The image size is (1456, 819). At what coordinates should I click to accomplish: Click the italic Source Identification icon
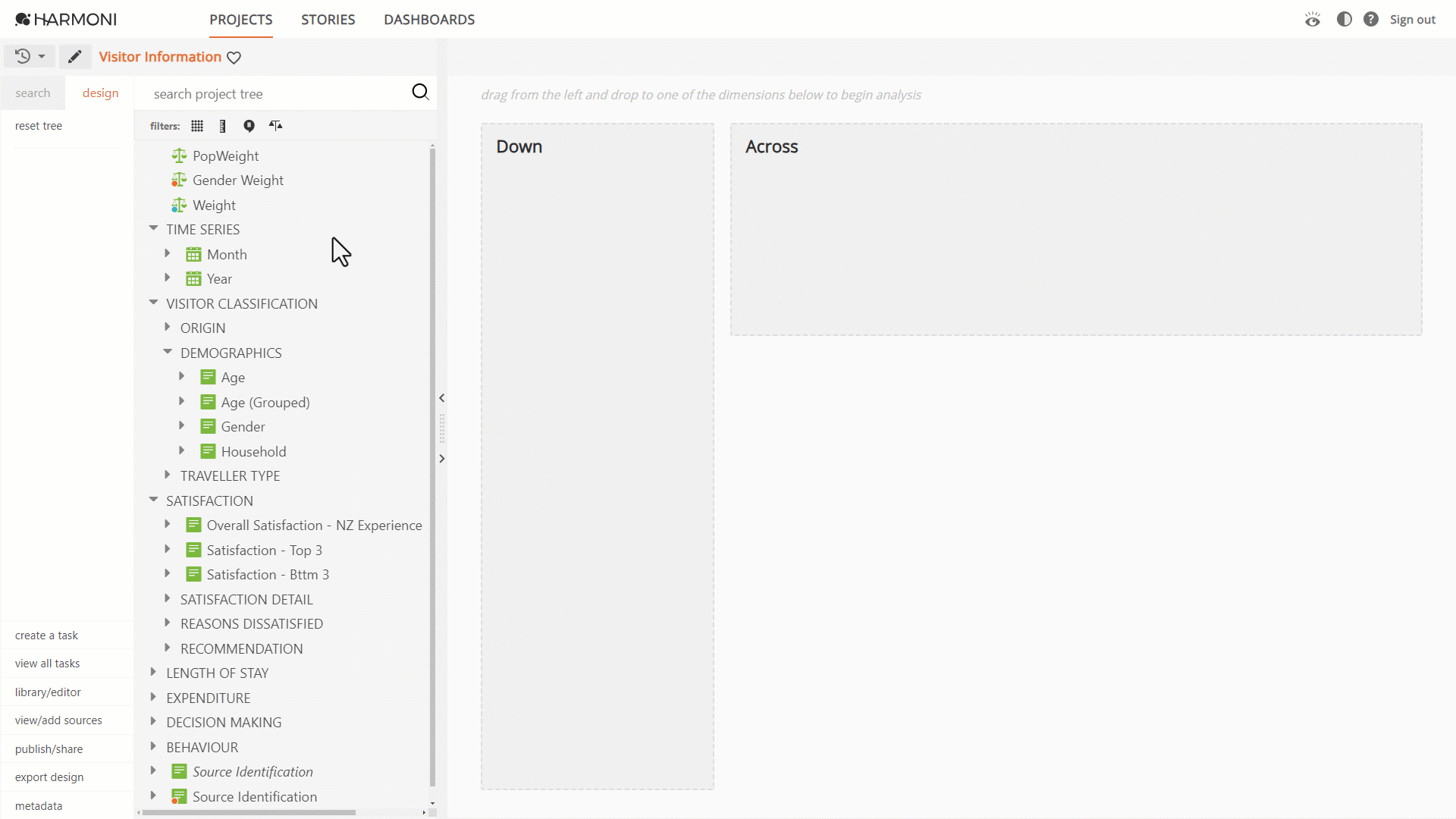[179, 771]
